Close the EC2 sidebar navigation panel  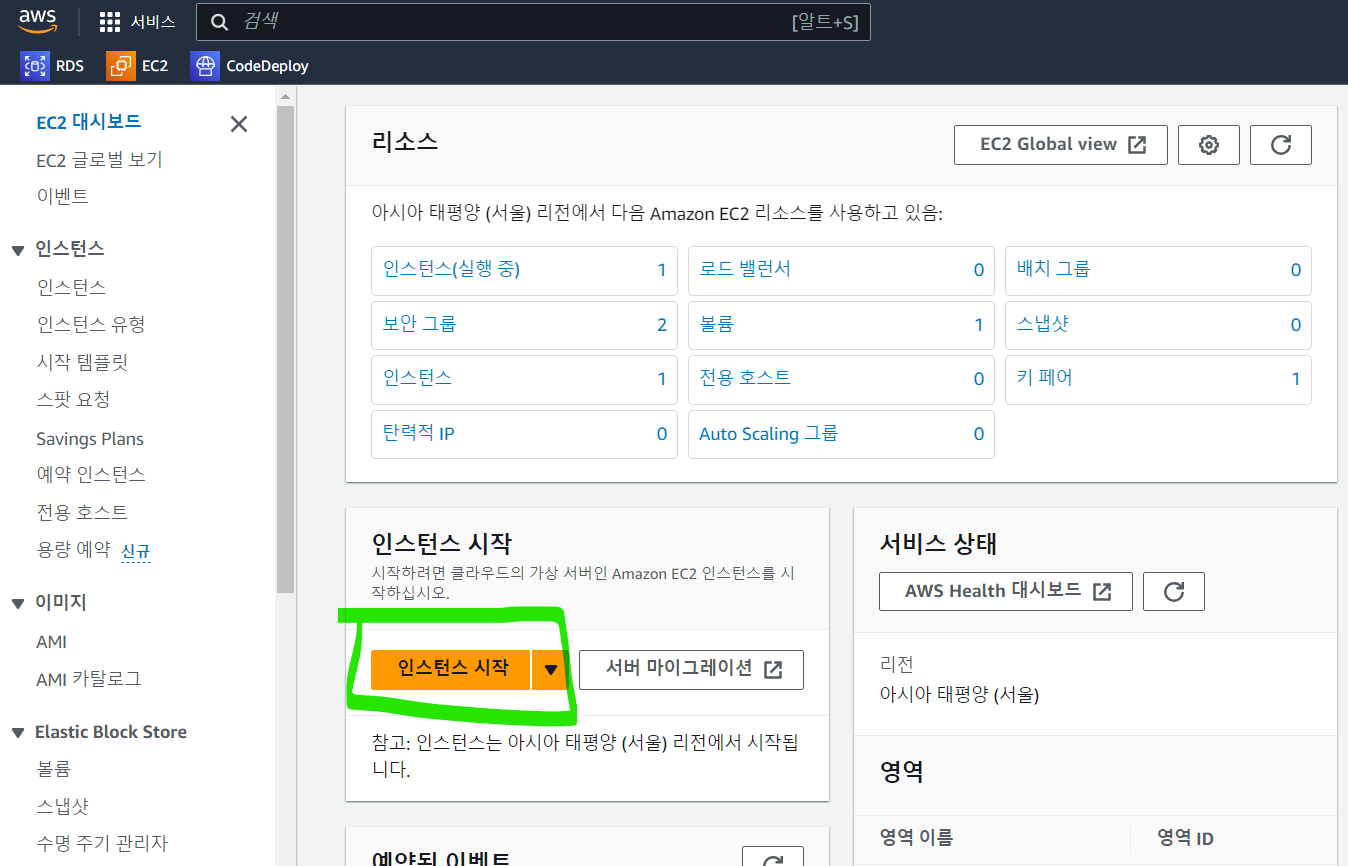[x=239, y=124]
